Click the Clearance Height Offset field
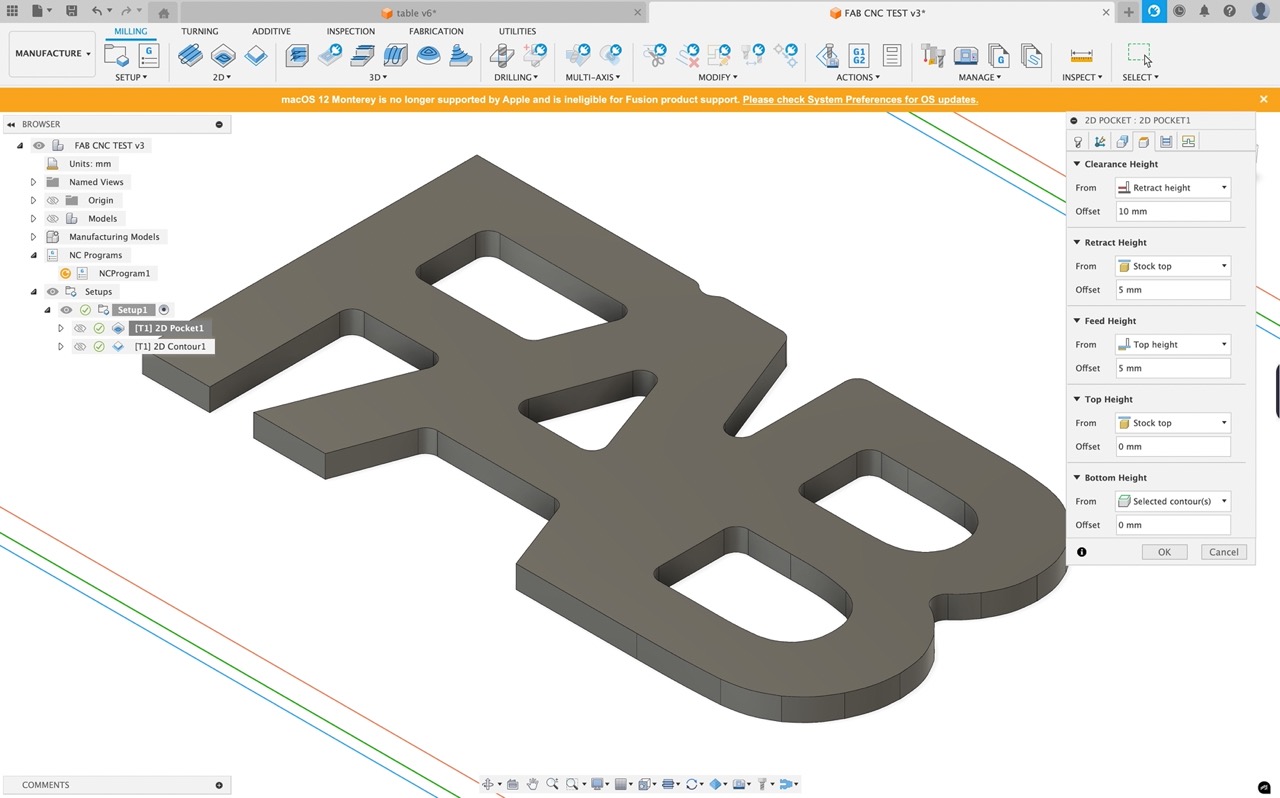This screenshot has width=1280, height=798. coord(1172,211)
